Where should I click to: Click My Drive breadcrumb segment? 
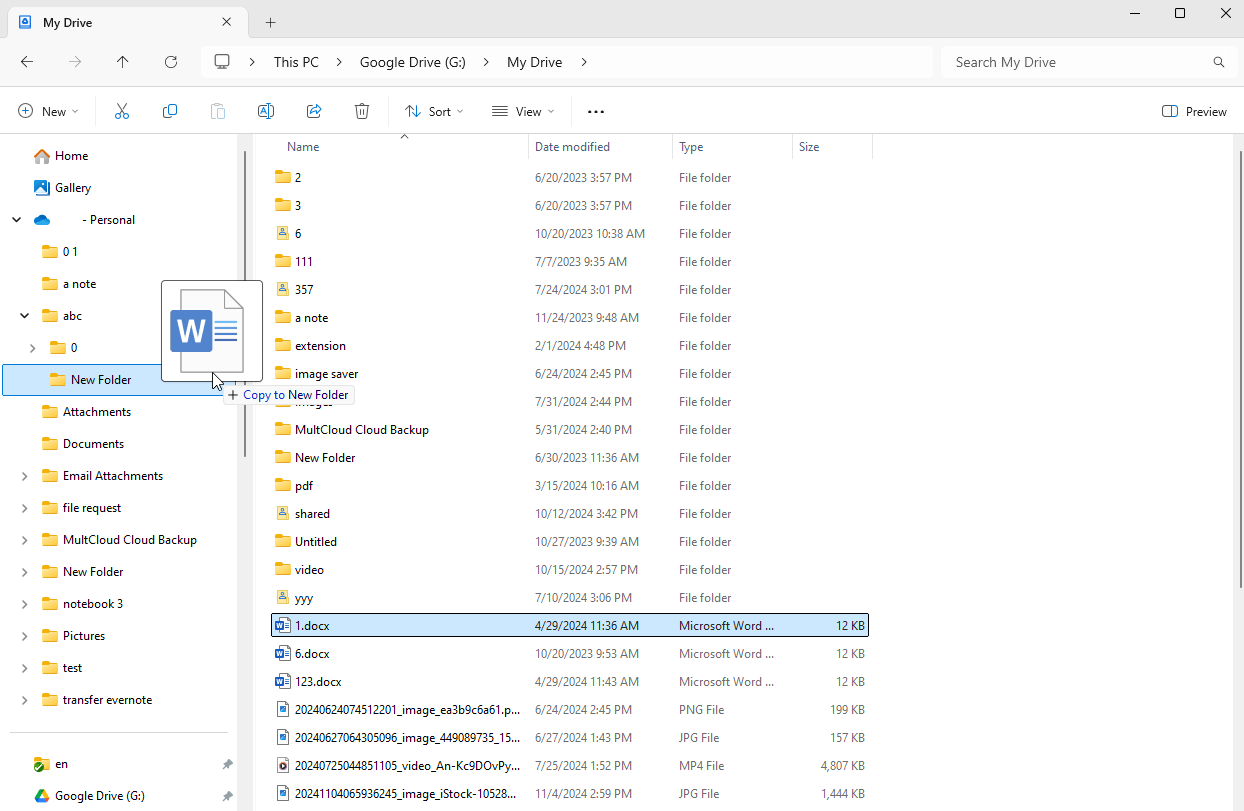click(x=534, y=62)
